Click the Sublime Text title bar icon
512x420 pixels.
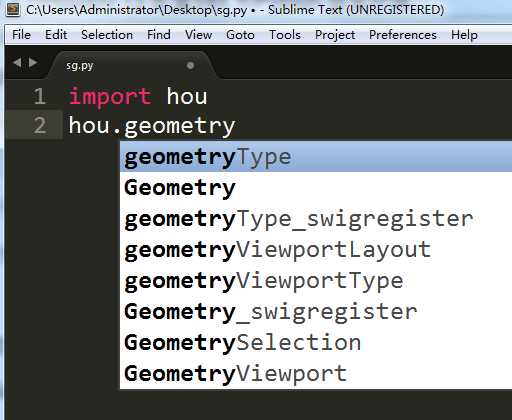pos(13,9)
